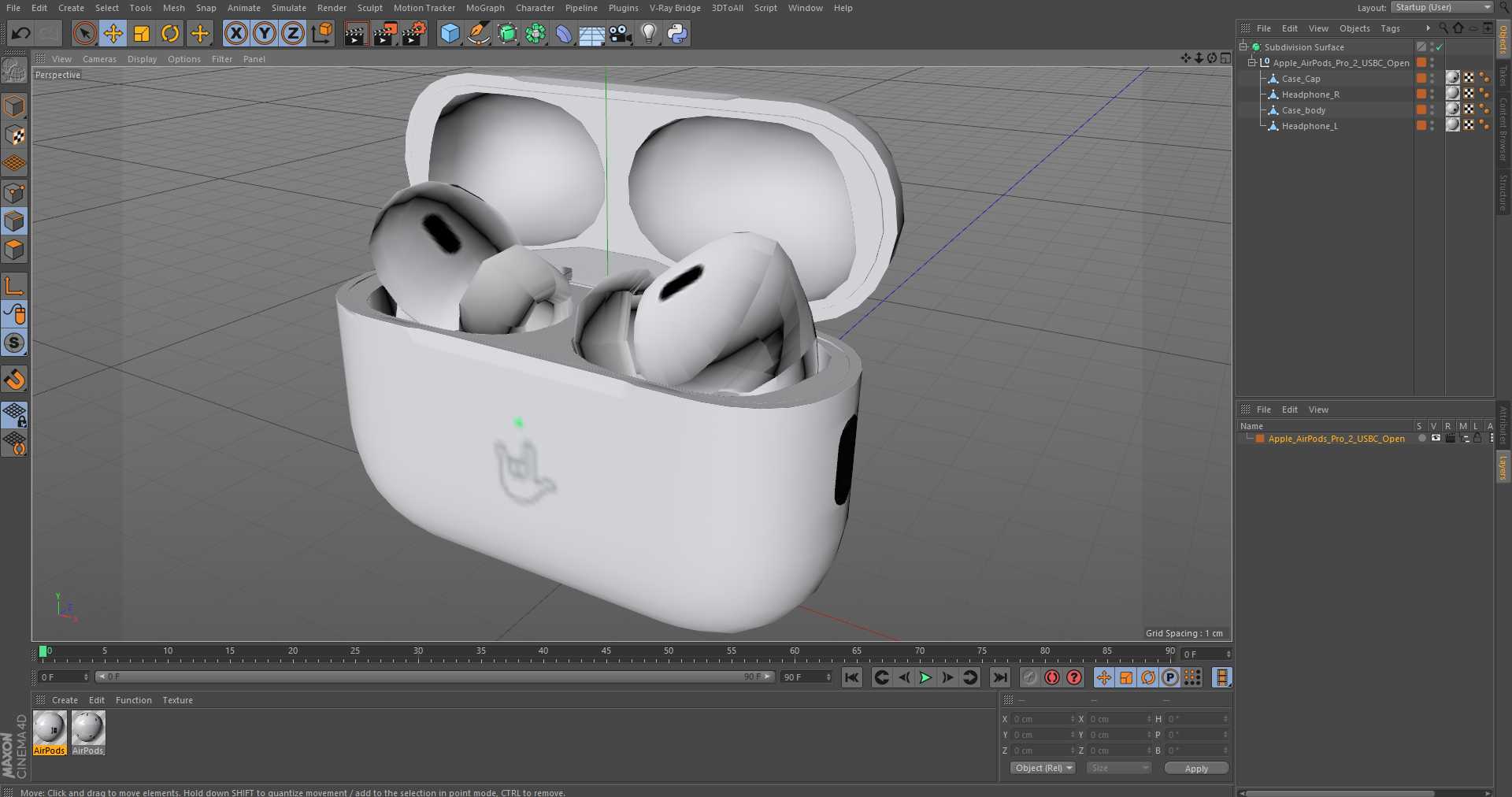Add a Cube primitive object

point(450,33)
